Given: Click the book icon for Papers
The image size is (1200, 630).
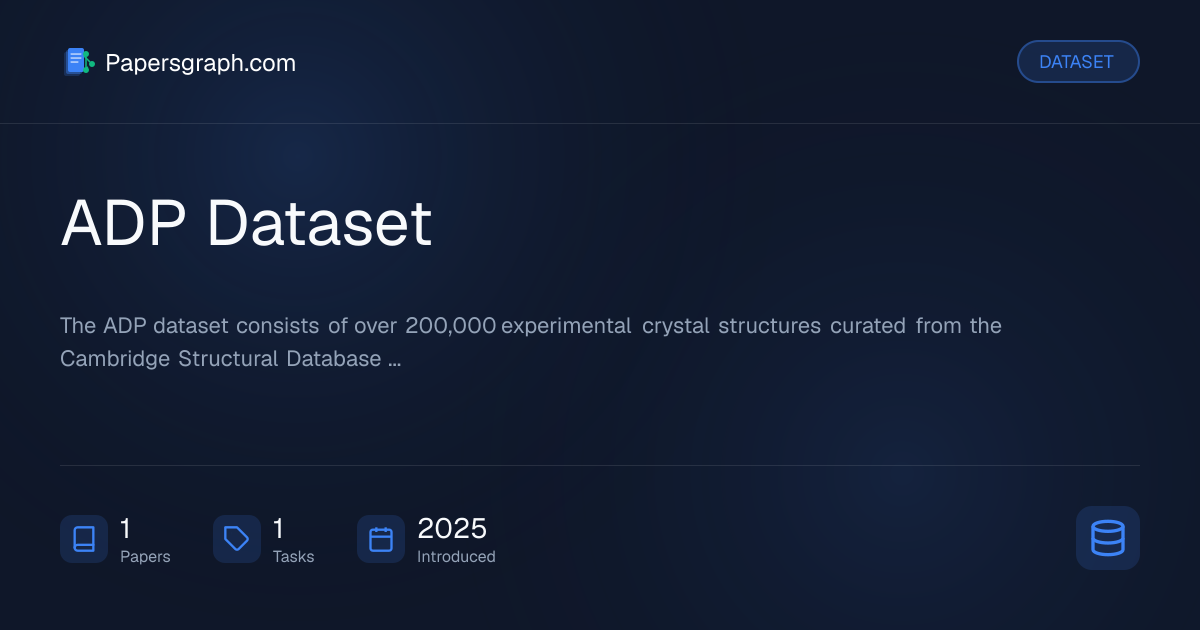Looking at the screenshot, I should pos(84,539).
